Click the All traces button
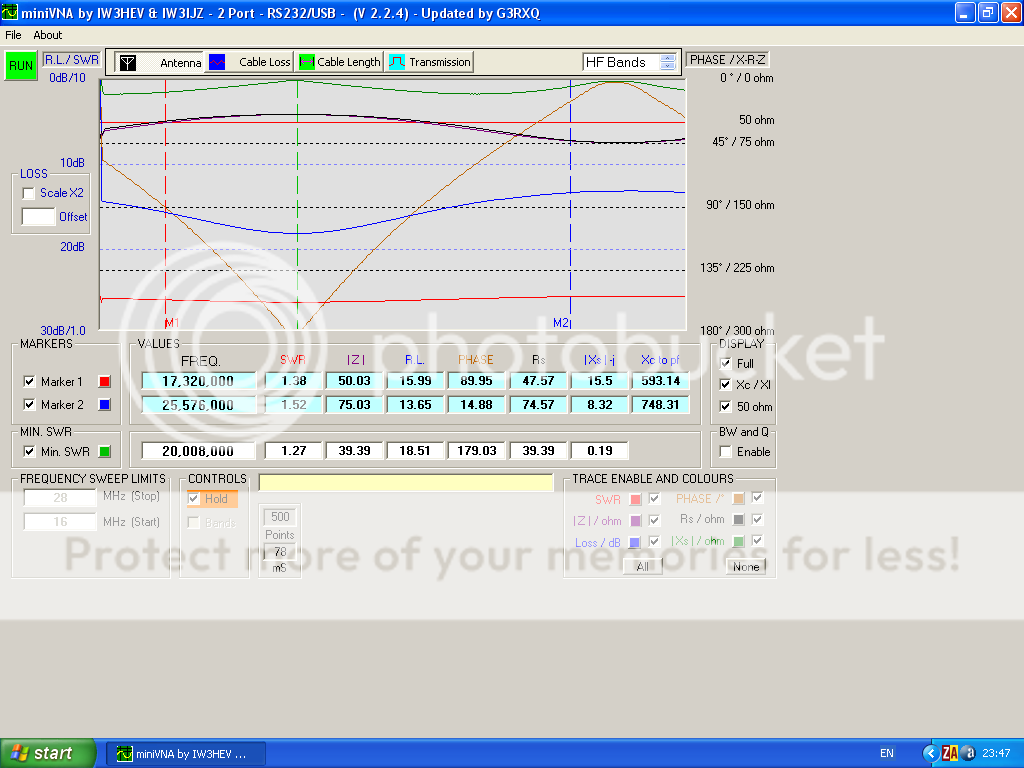 (642, 567)
